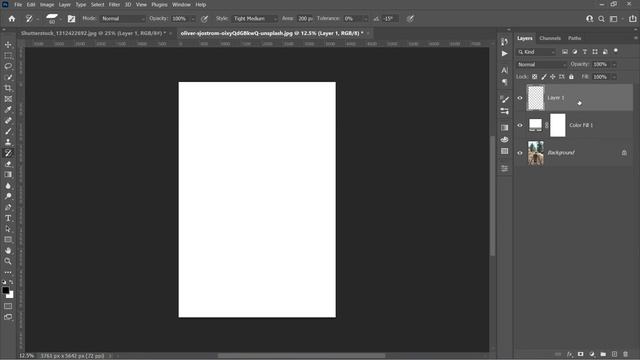Open the Layers panel Opacity dropdown arrow
Image resolution: width=640 pixels, height=360 pixels.
click(x=614, y=64)
